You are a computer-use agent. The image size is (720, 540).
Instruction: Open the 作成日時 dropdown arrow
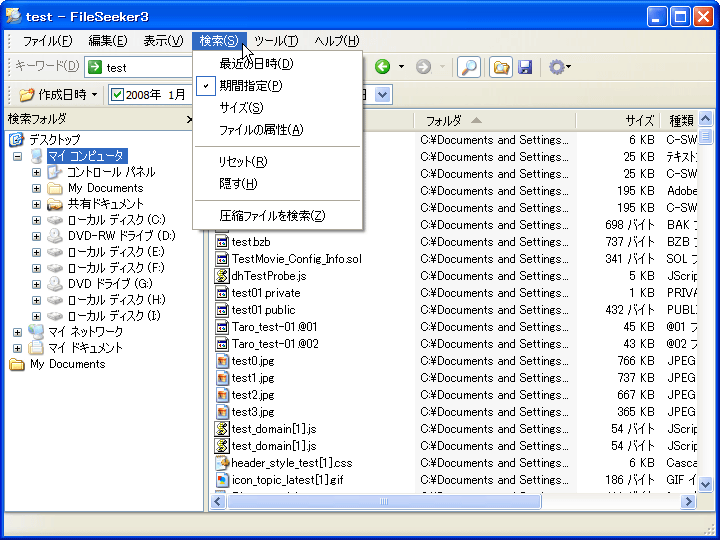94,95
